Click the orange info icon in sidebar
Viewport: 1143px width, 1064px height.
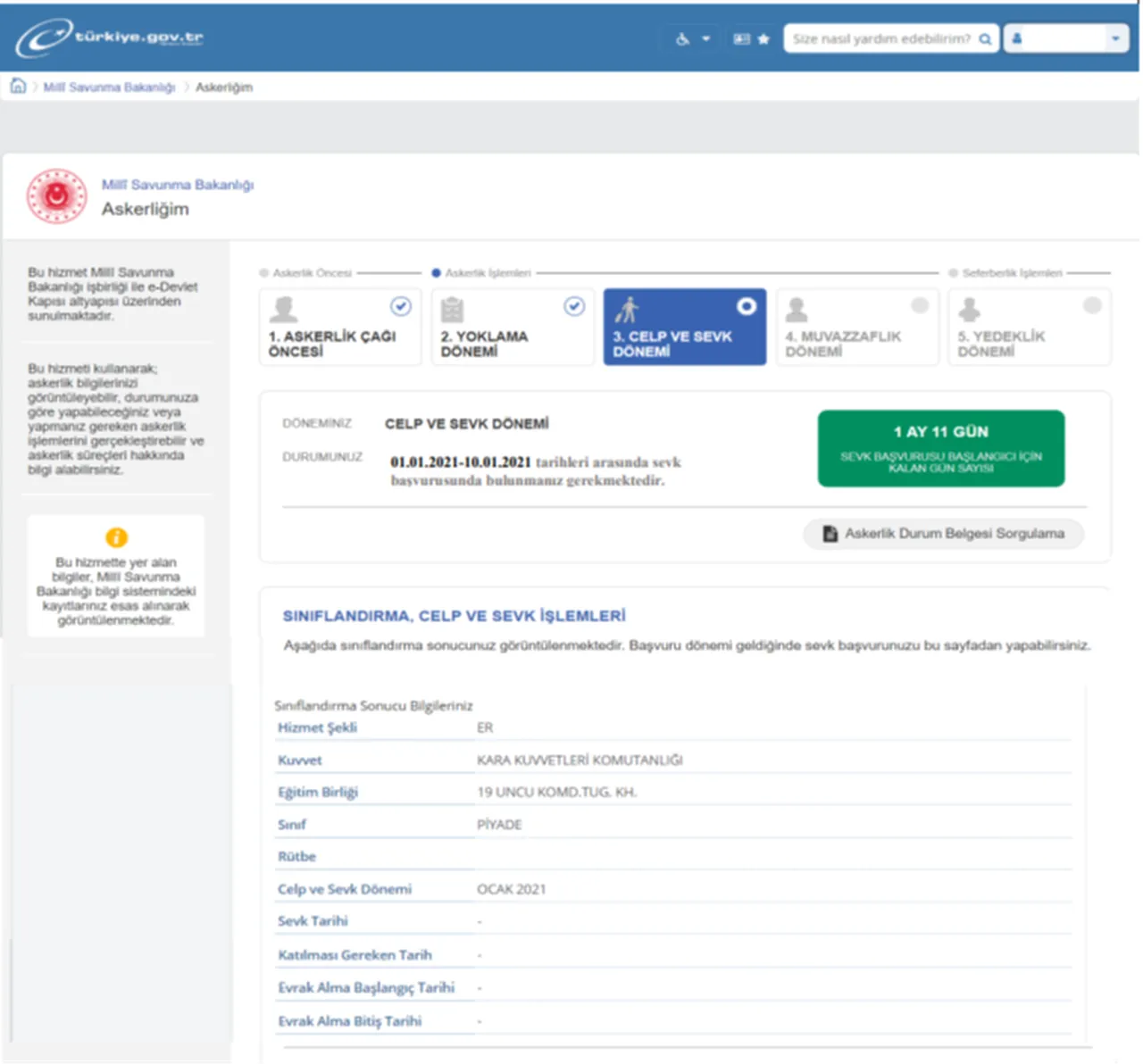pyautogui.click(x=116, y=537)
